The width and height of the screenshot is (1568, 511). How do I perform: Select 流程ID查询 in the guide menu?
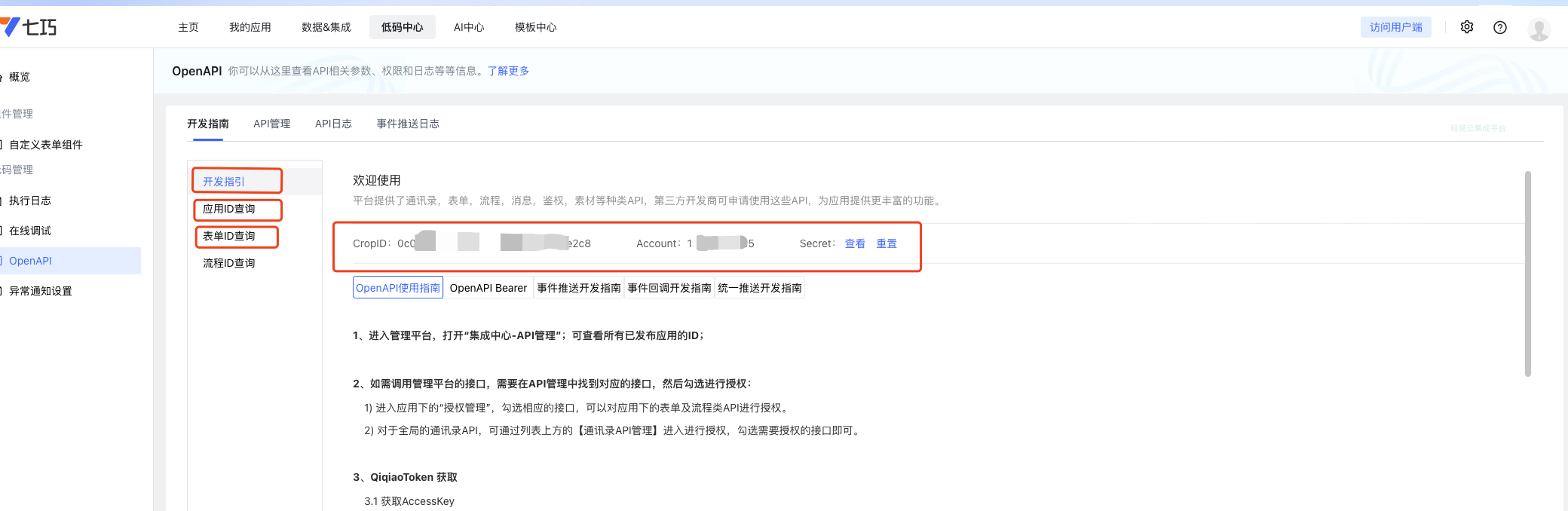click(229, 263)
